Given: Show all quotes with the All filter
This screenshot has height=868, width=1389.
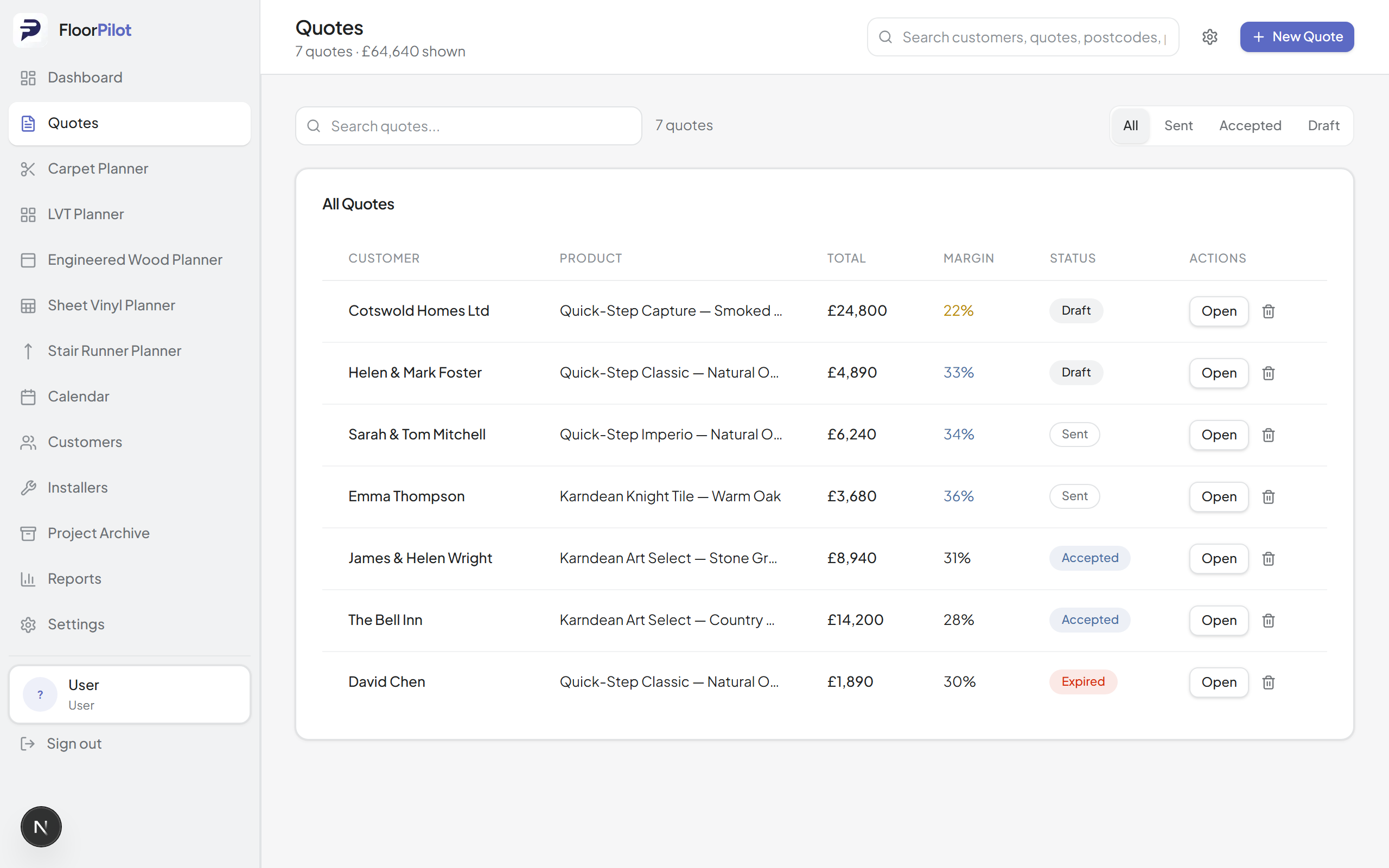Looking at the screenshot, I should coord(1130,126).
